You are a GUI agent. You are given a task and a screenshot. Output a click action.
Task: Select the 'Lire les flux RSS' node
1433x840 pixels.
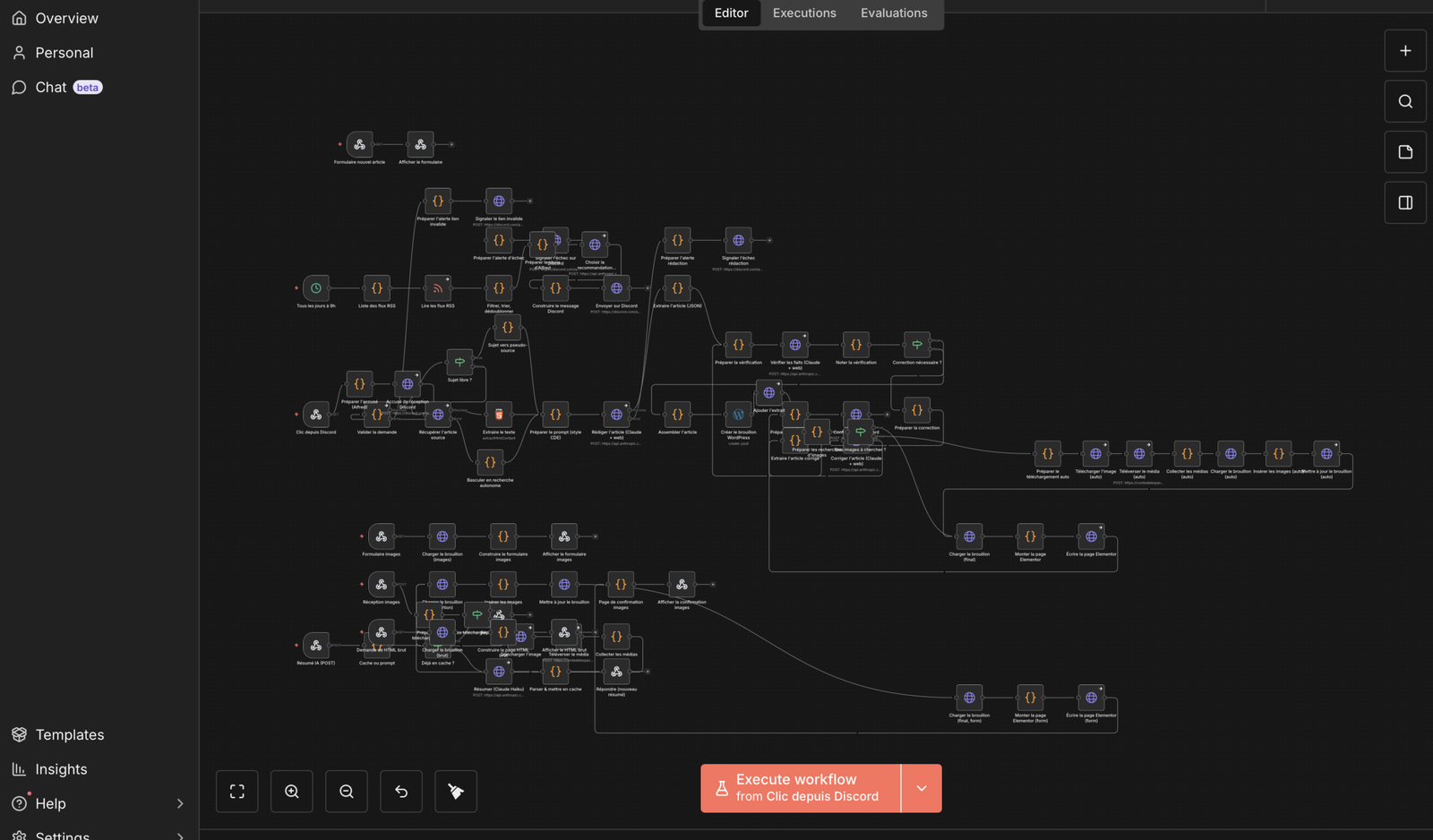point(438,288)
